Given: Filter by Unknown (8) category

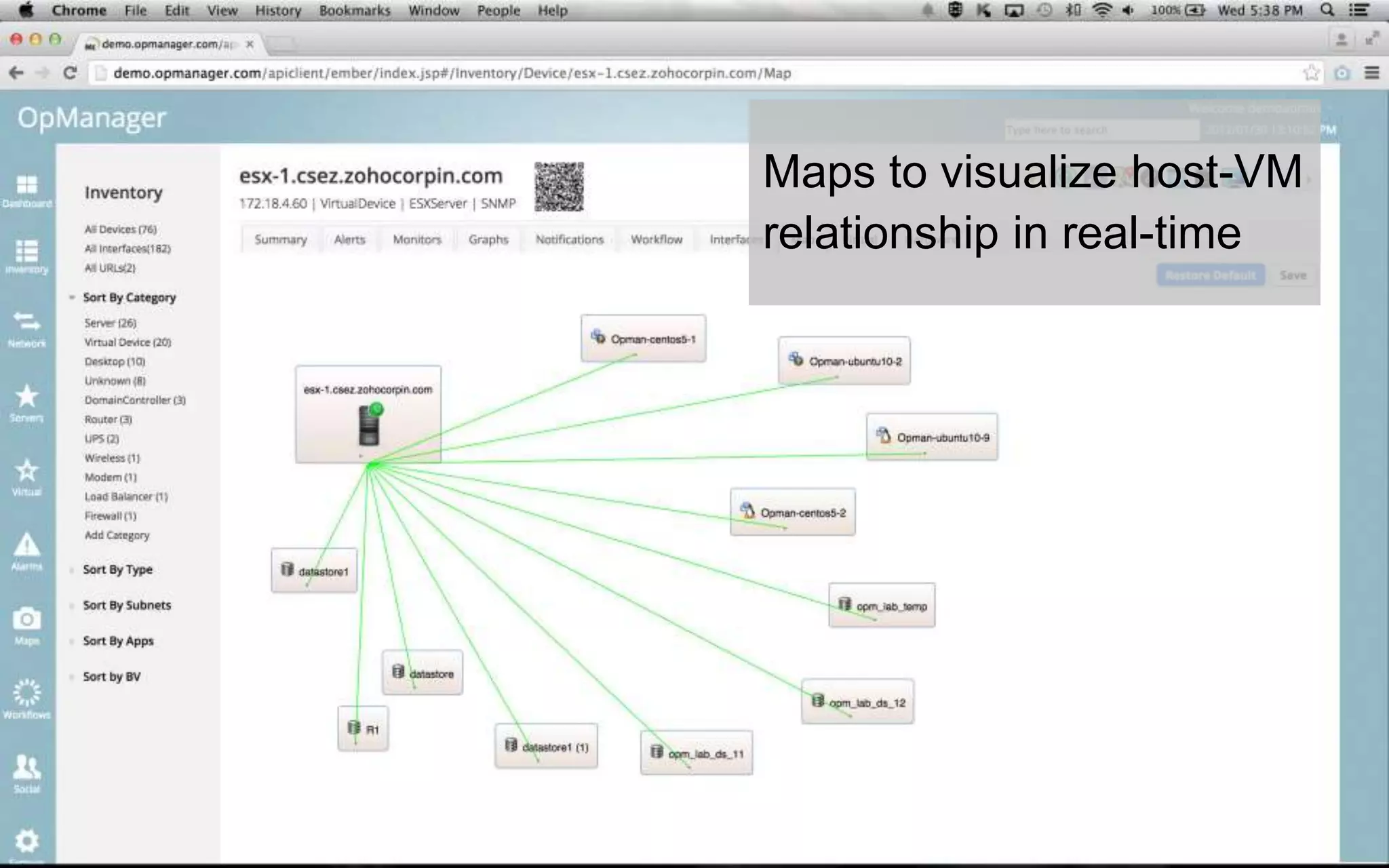Looking at the screenshot, I should click(115, 380).
